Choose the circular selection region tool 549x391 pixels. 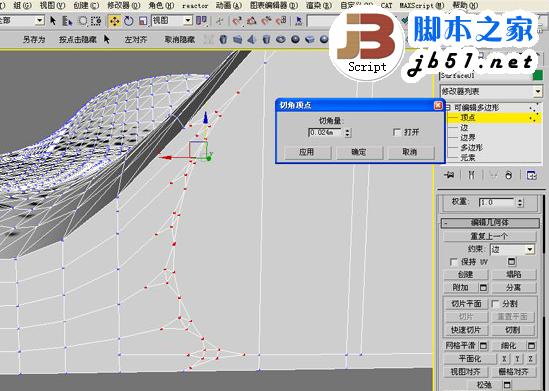coord(83,21)
